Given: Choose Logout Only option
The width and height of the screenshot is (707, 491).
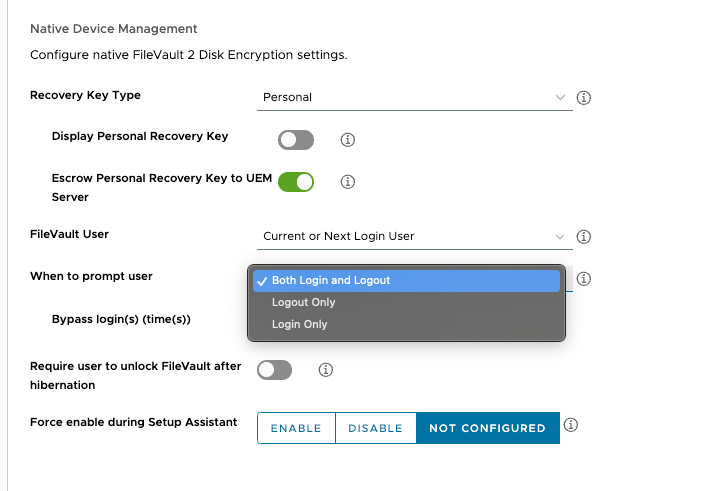Looking at the screenshot, I should click(x=406, y=302).
